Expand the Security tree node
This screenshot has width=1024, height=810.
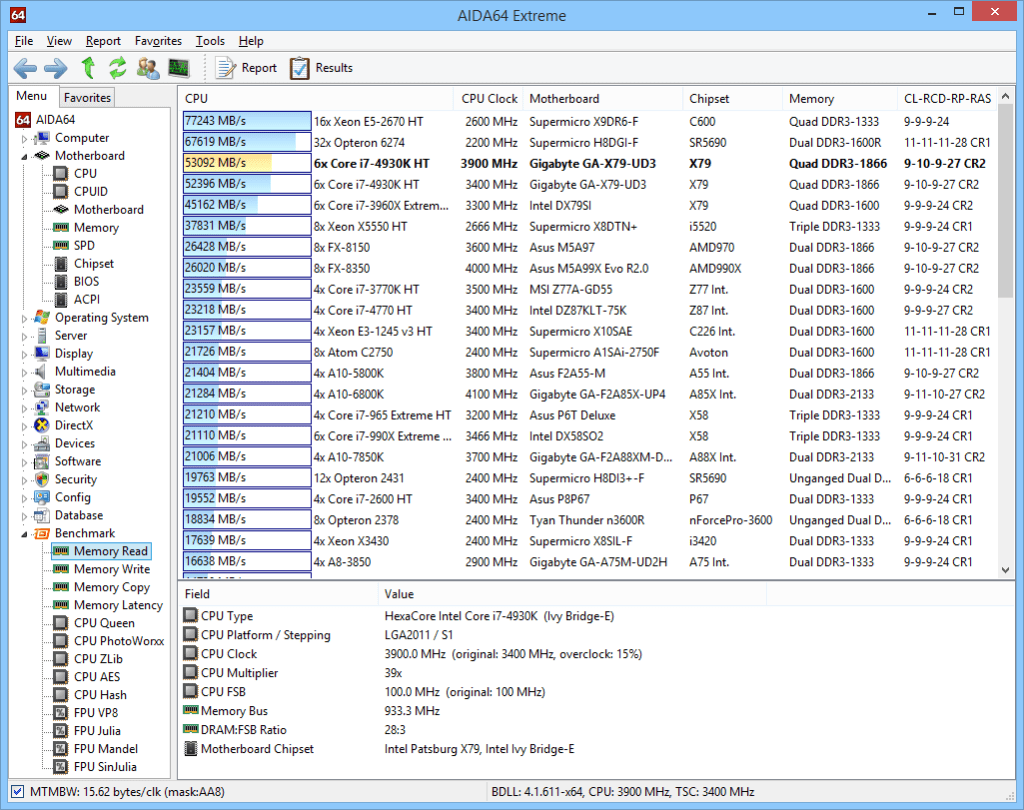pos(25,479)
